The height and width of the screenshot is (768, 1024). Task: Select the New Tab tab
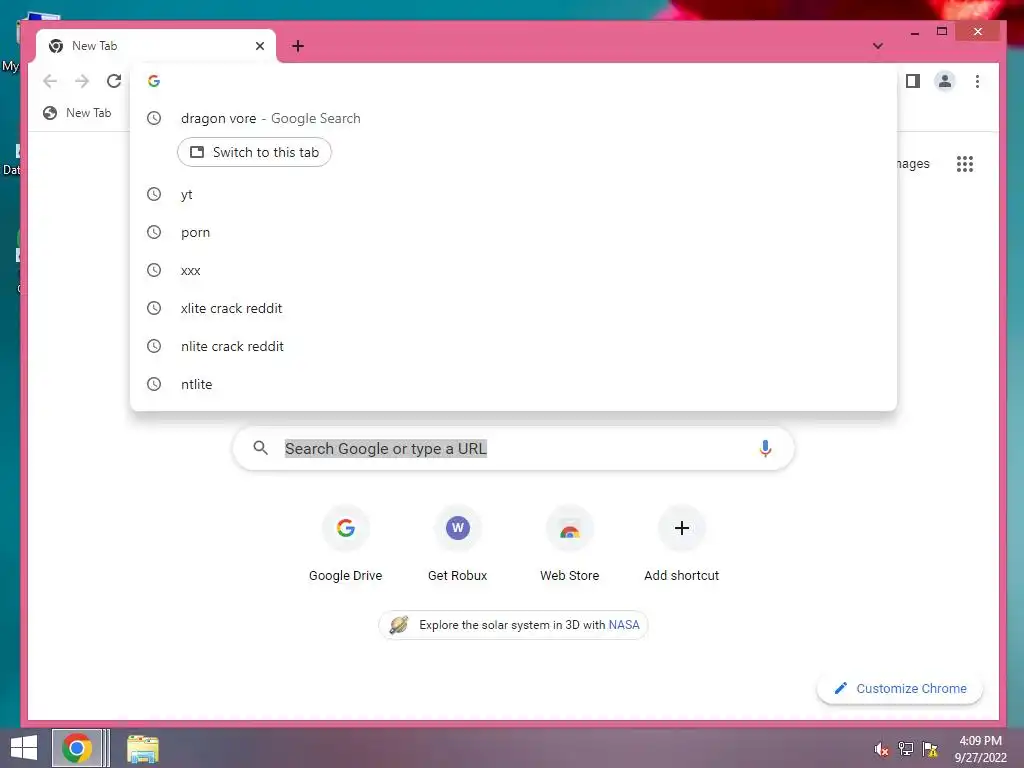click(x=157, y=46)
